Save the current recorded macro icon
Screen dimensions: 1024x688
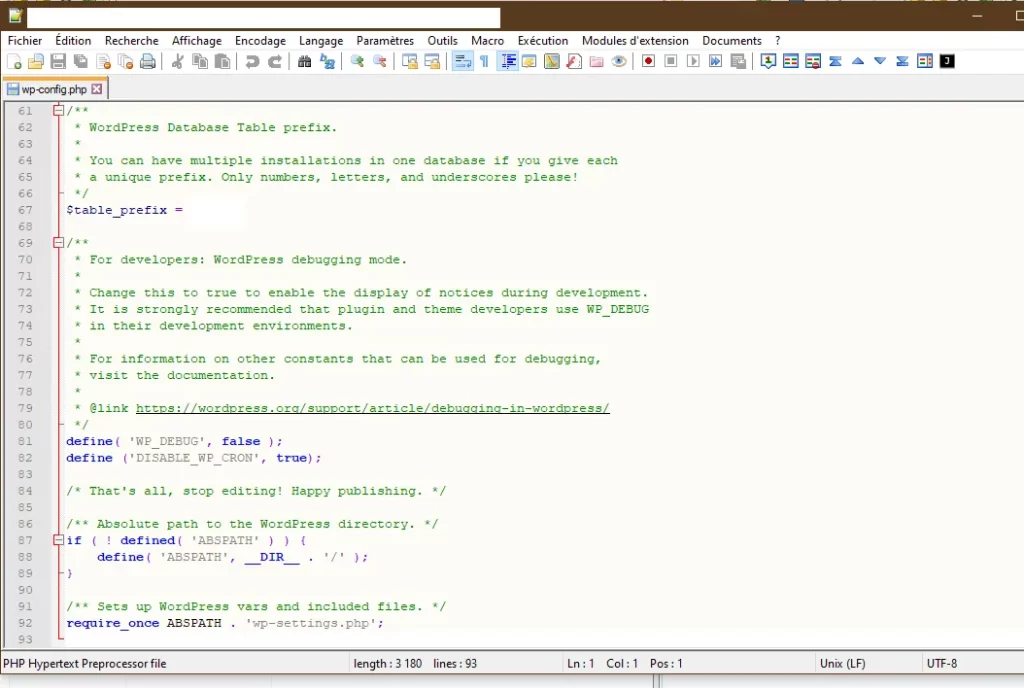[x=739, y=61]
